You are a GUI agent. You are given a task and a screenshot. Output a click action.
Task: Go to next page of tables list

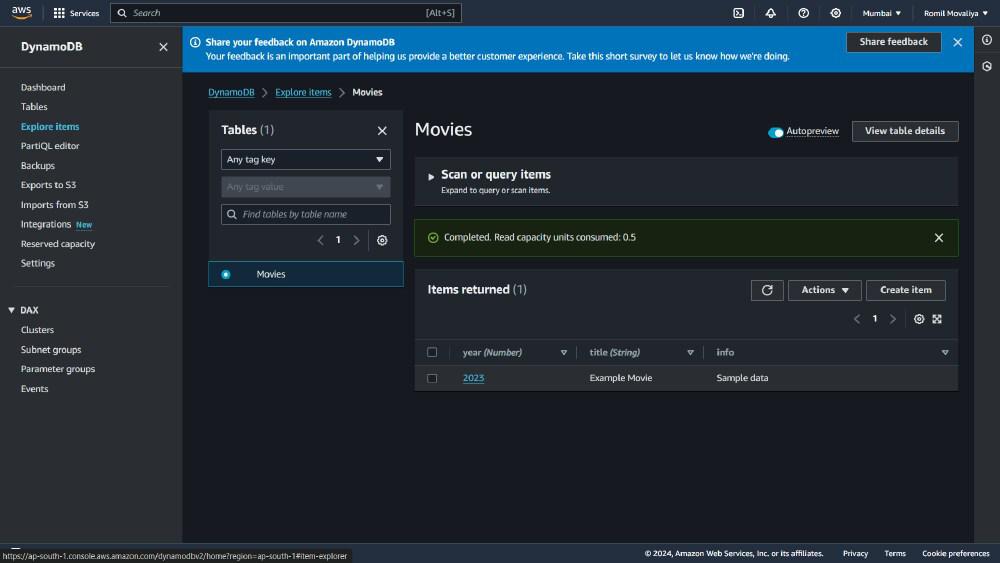357,240
